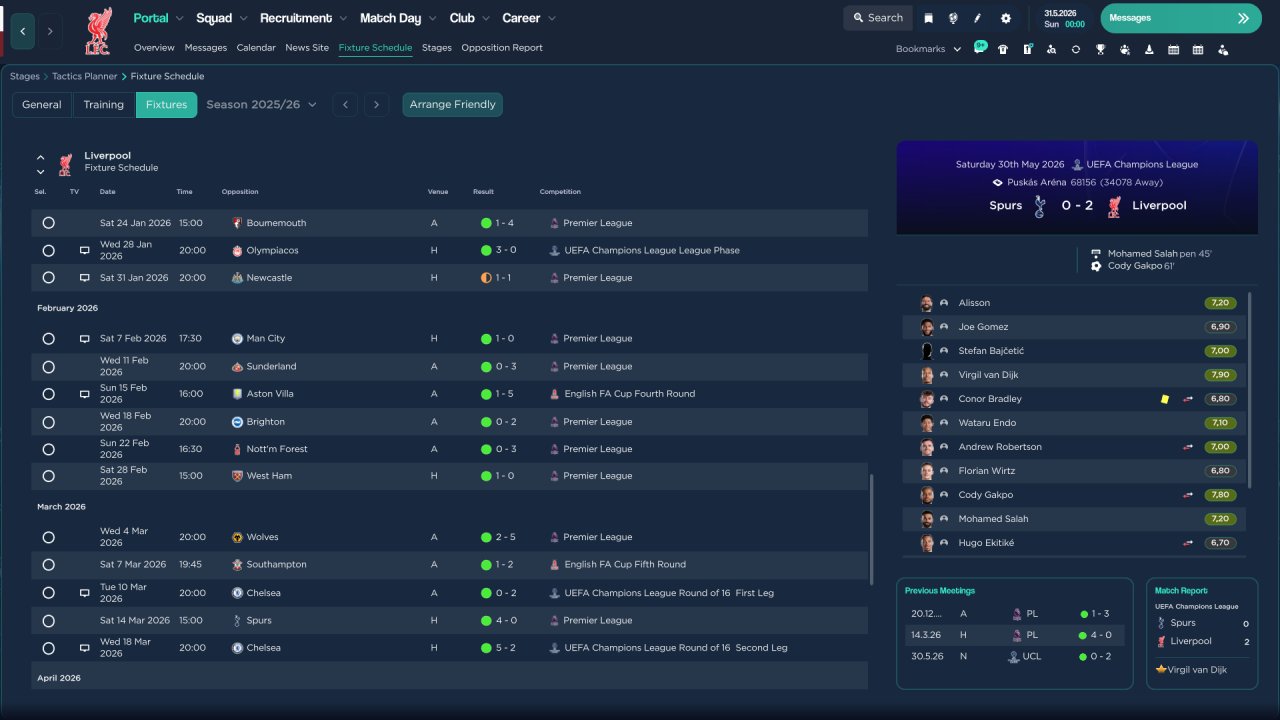Click substitution icon on Conor Bradley row
The height and width of the screenshot is (720, 1280).
pos(1188,399)
